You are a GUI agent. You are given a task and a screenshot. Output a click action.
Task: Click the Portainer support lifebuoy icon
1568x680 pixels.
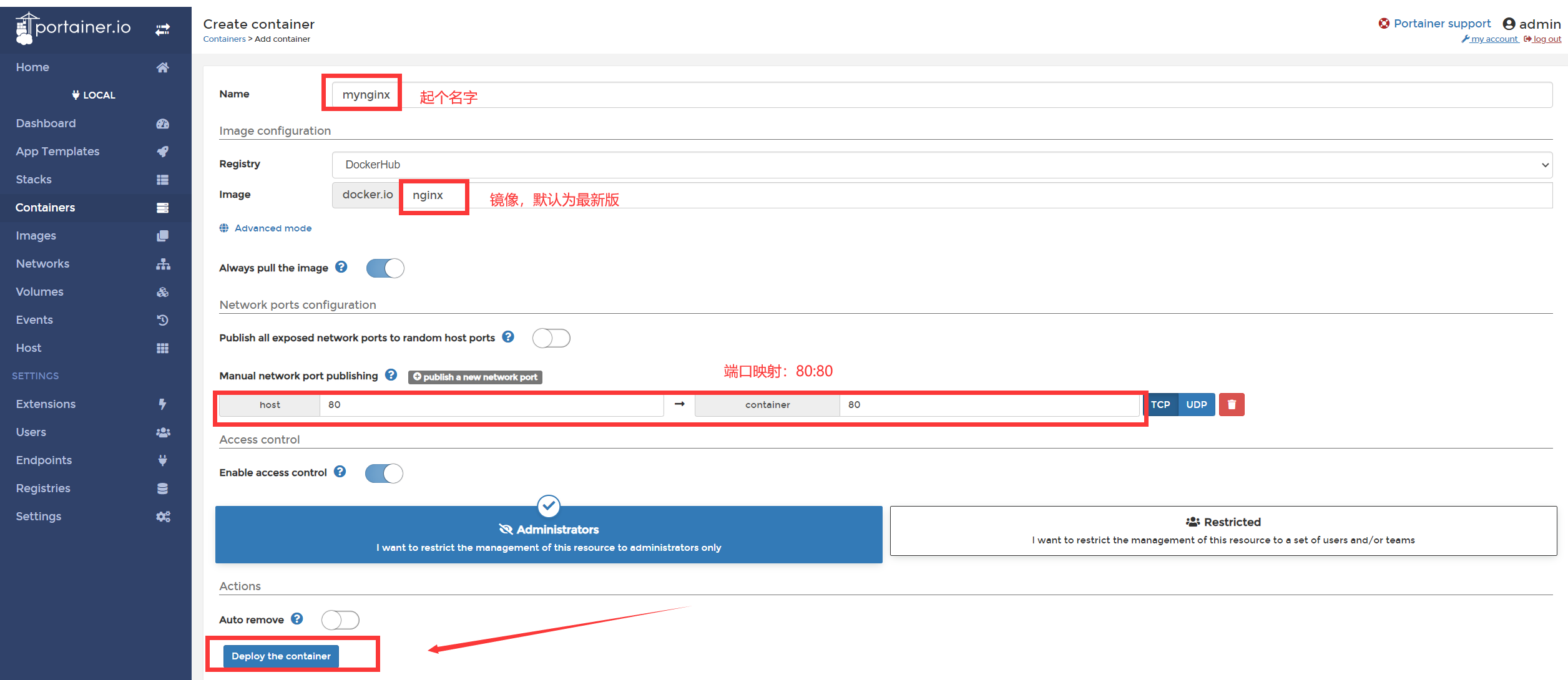[x=1384, y=24]
